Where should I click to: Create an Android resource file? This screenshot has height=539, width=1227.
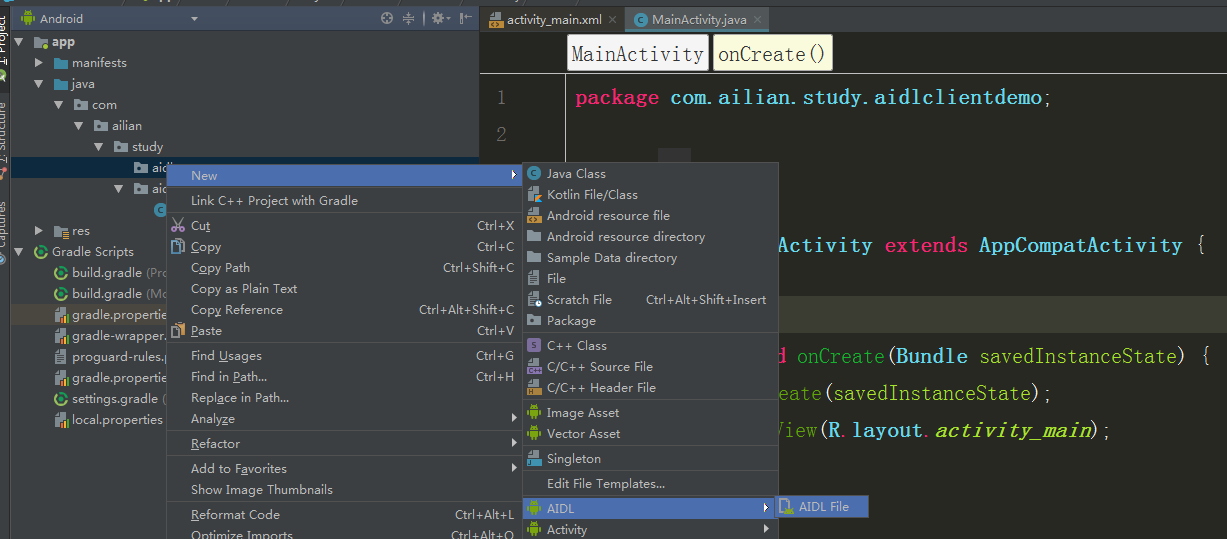pos(650,216)
